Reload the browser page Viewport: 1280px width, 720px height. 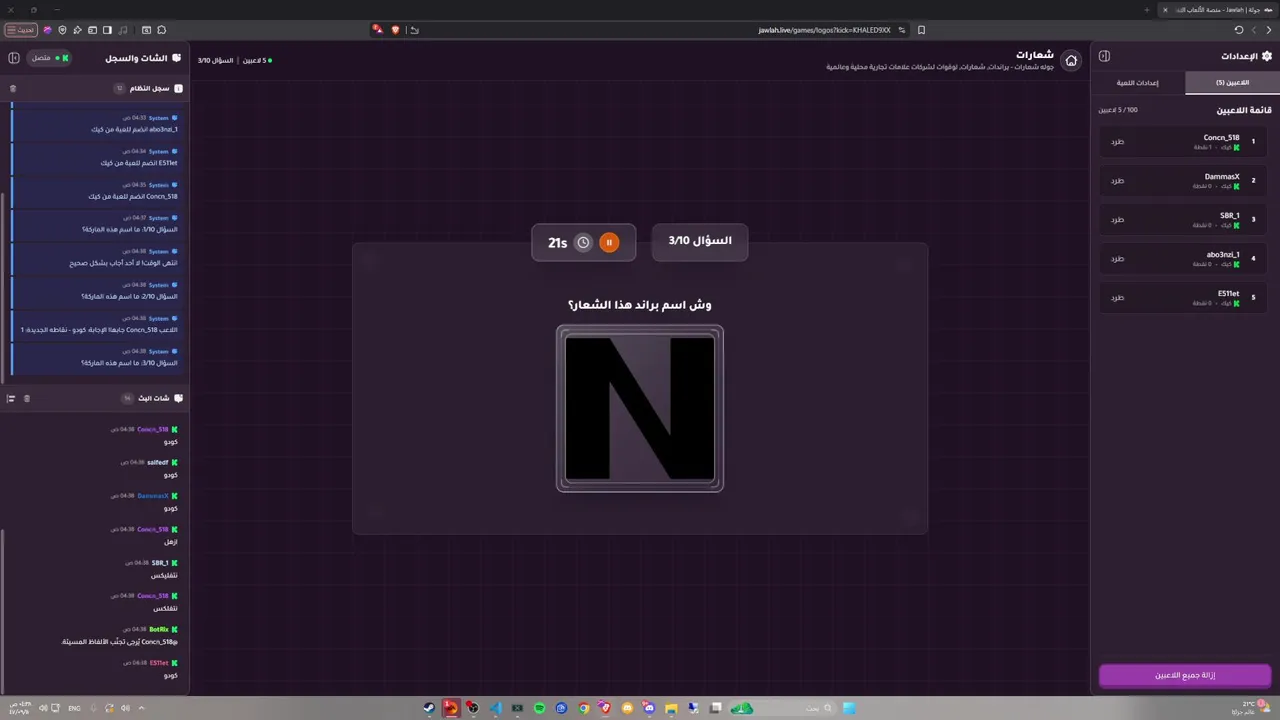[1239, 30]
